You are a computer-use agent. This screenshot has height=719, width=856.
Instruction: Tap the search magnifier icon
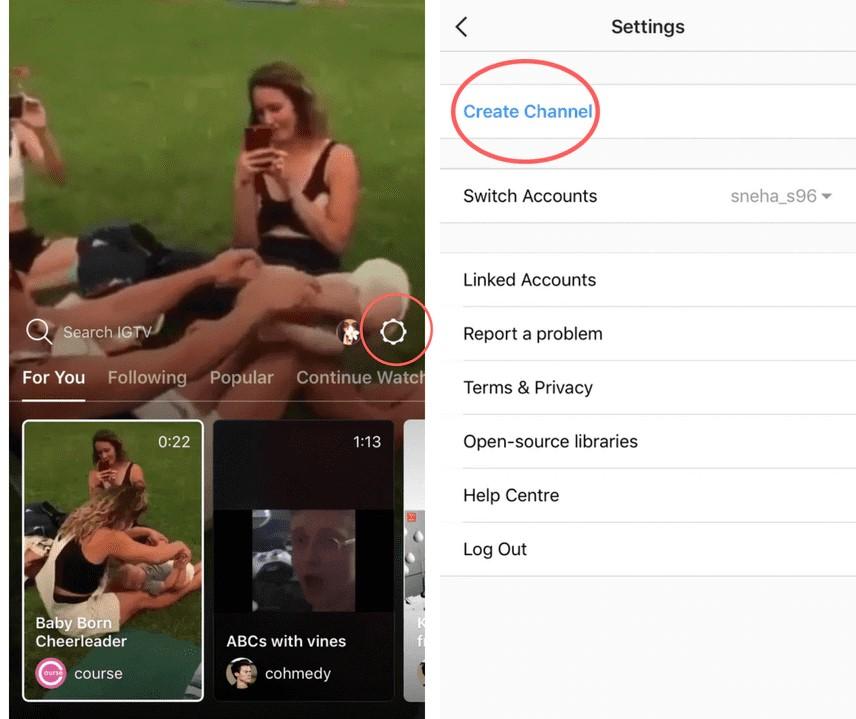tap(39, 331)
